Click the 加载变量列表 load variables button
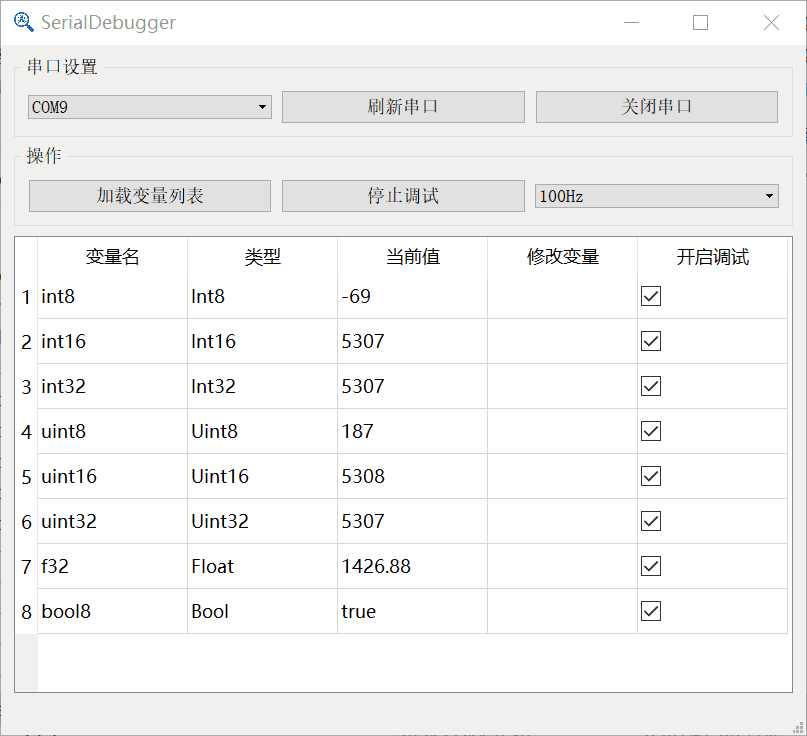The image size is (807, 736). [150, 196]
